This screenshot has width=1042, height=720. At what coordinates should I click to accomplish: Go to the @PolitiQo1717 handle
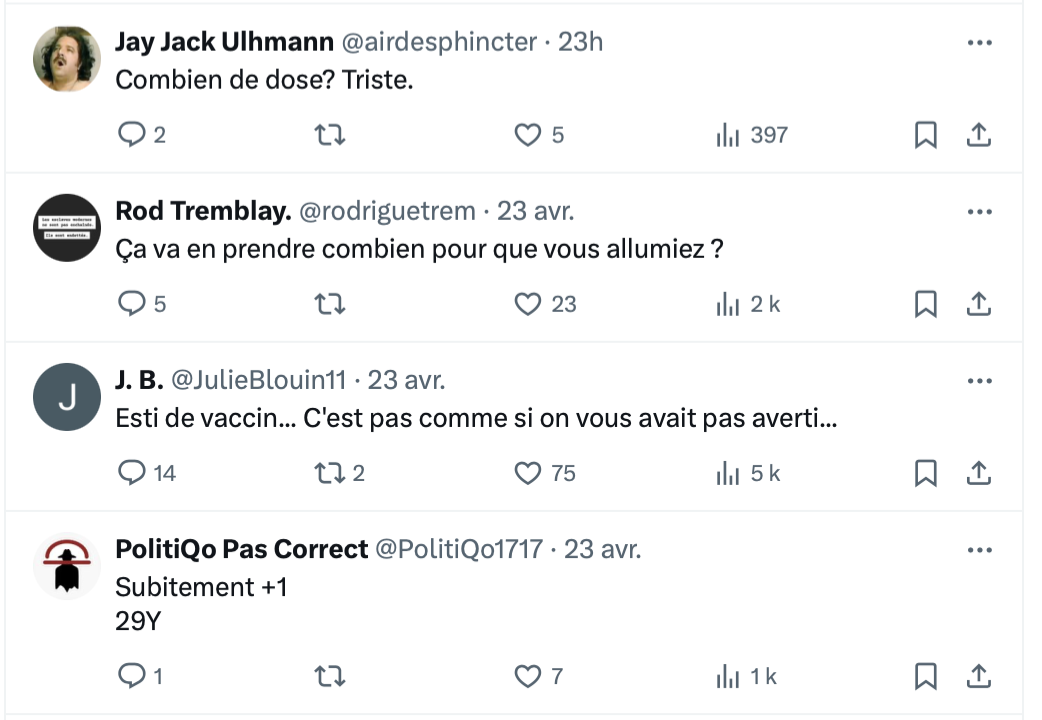[x=457, y=550]
